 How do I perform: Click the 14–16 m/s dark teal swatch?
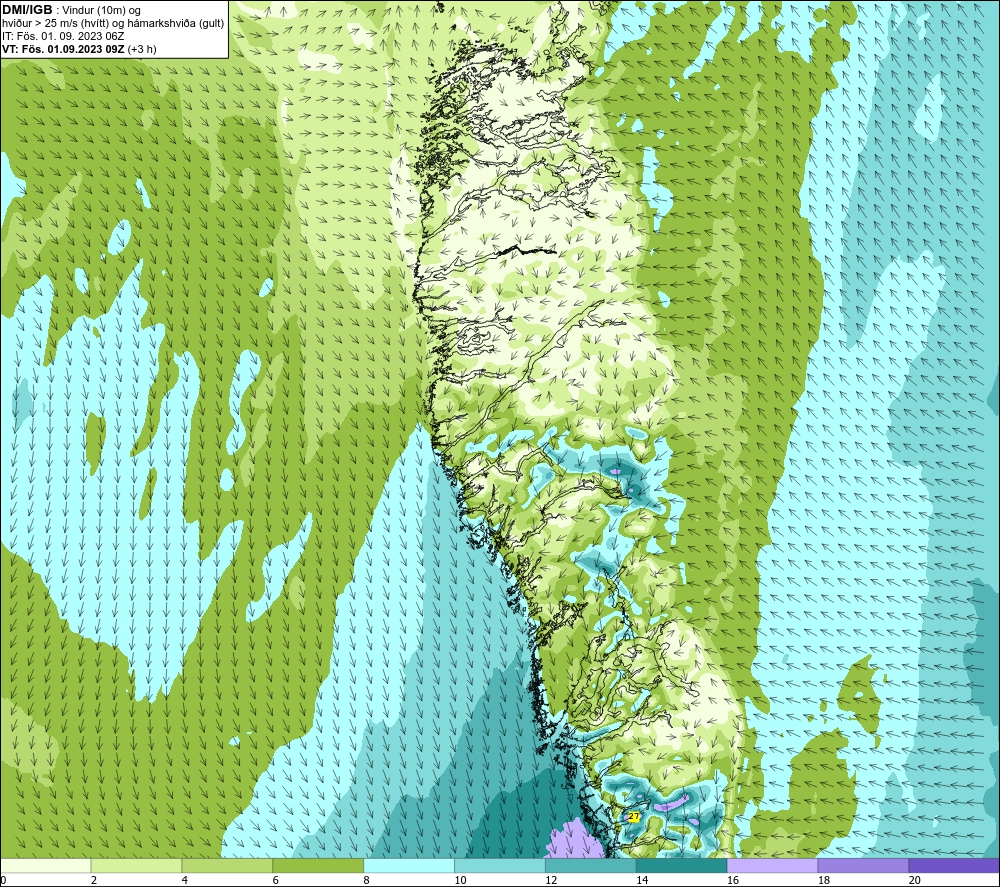tap(682, 865)
